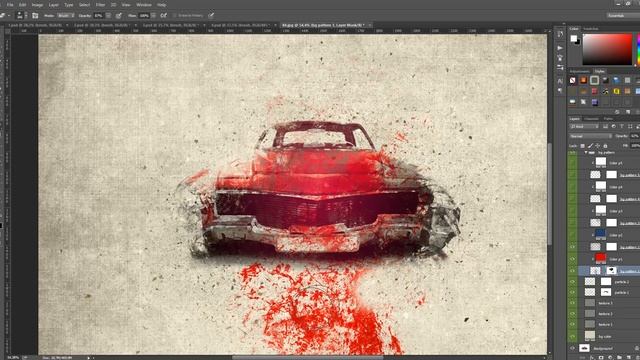Hide the particle 1 layer

point(573,293)
